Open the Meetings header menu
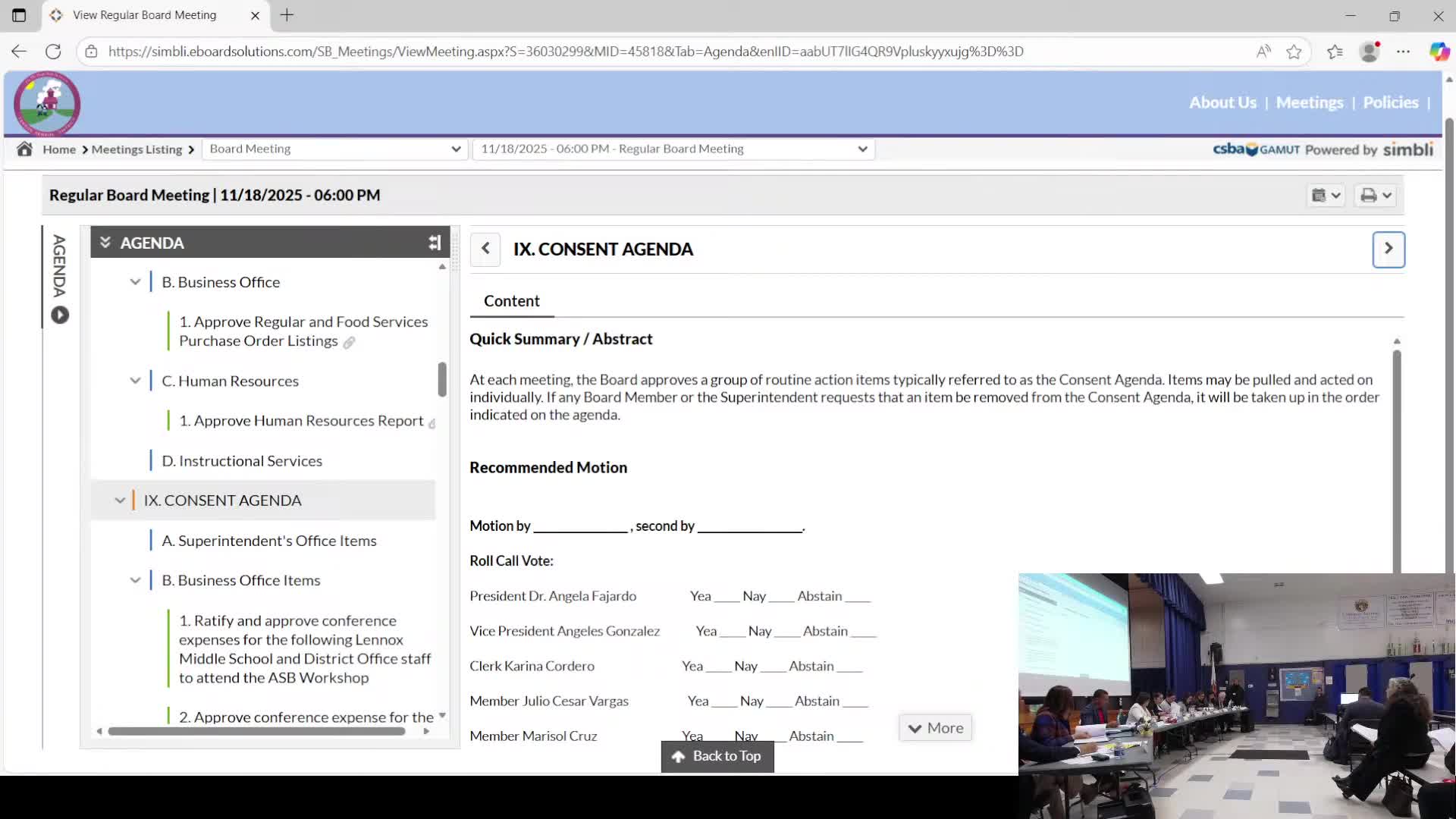 point(1309,102)
